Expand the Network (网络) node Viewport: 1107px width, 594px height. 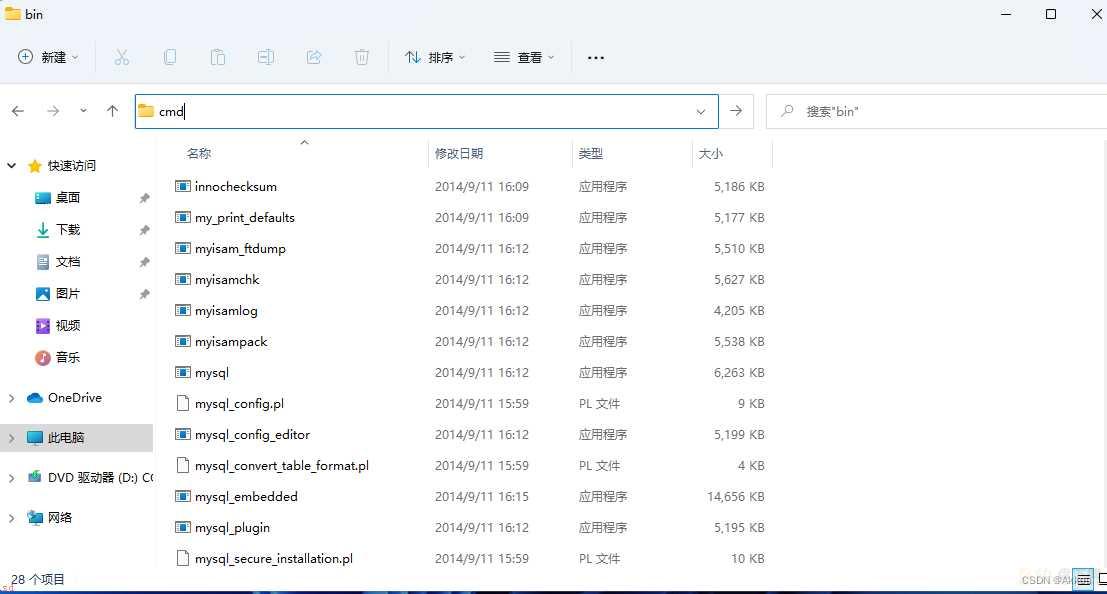(x=11, y=518)
